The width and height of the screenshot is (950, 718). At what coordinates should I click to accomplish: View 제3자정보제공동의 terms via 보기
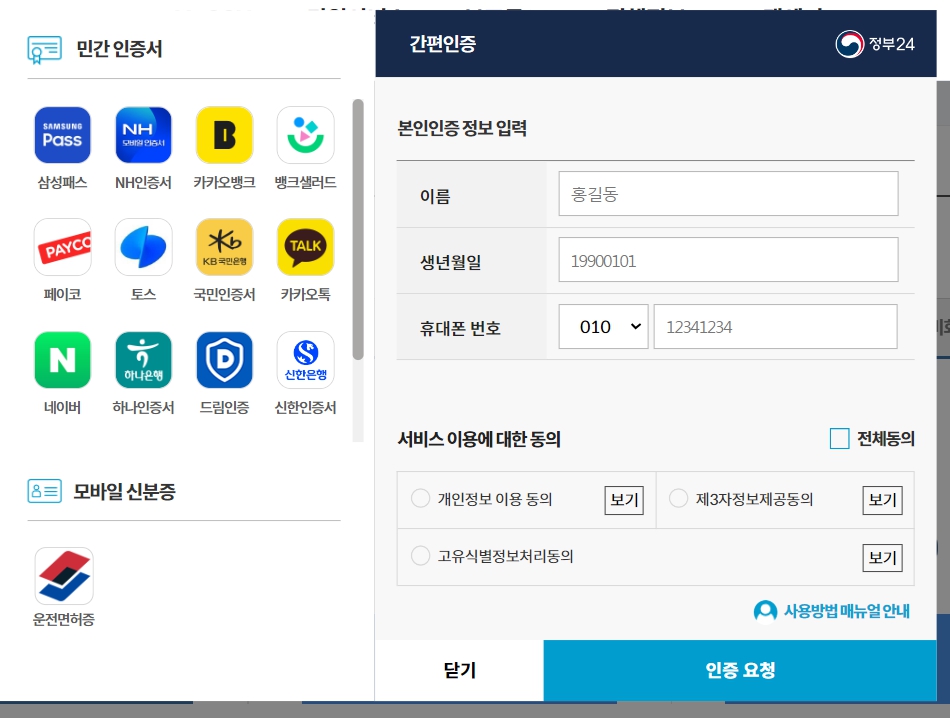click(x=882, y=500)
